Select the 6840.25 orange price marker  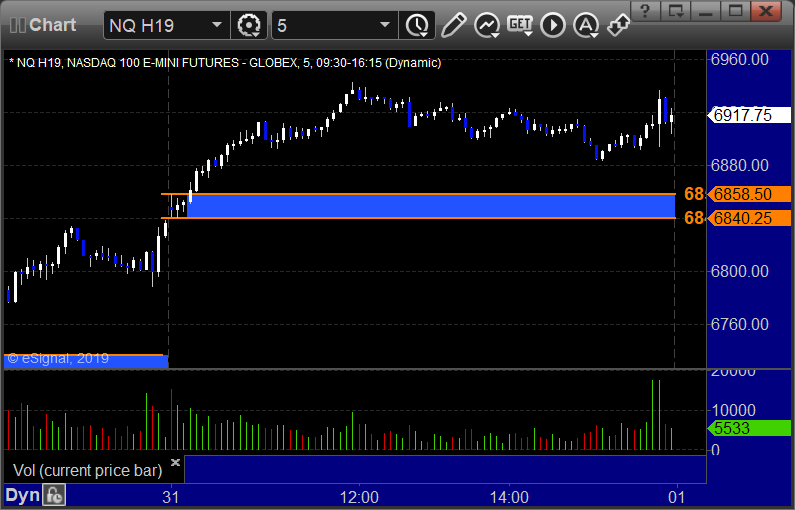coord(749,218)
